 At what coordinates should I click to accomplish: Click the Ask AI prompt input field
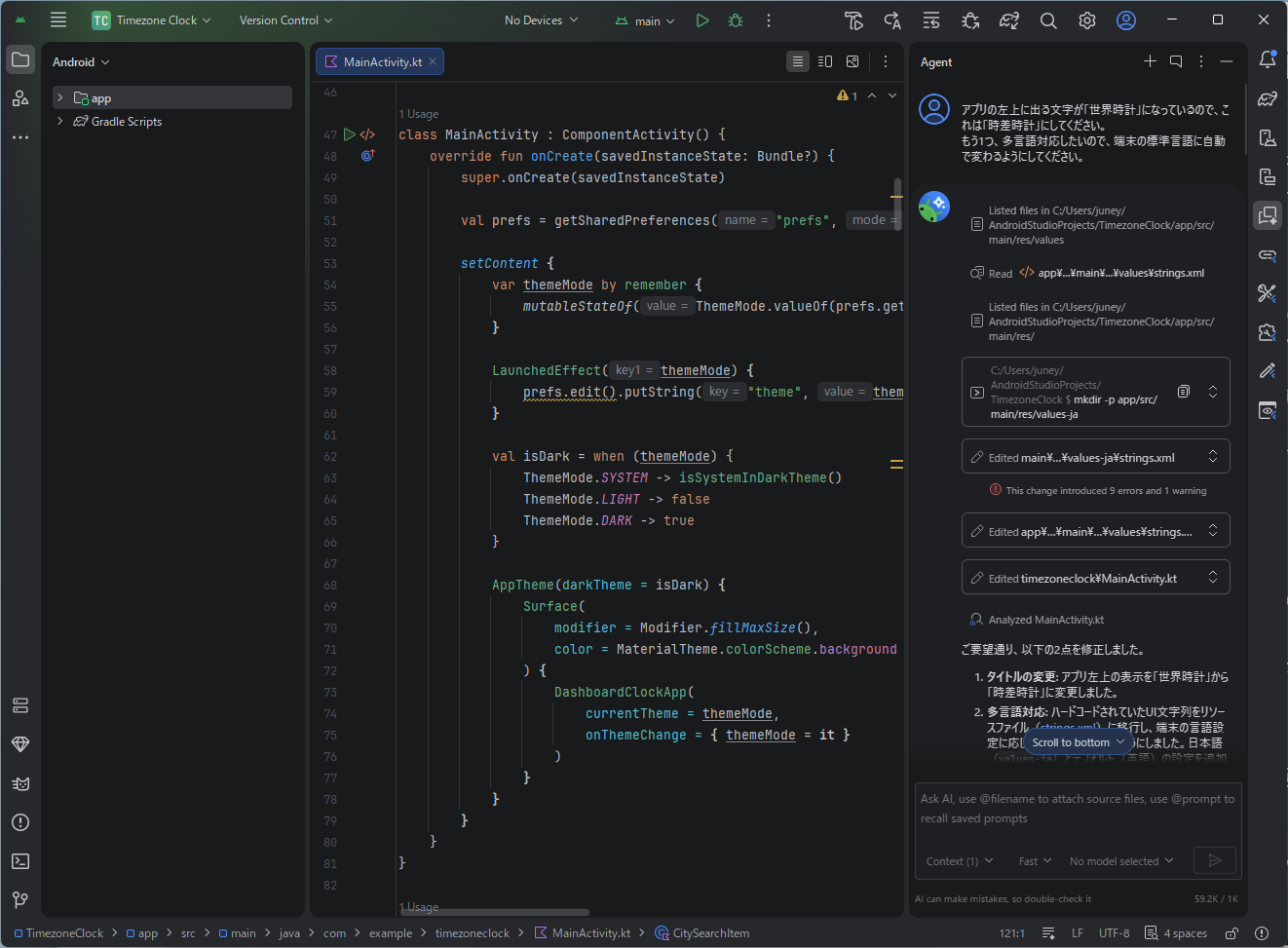[1078, 809]
